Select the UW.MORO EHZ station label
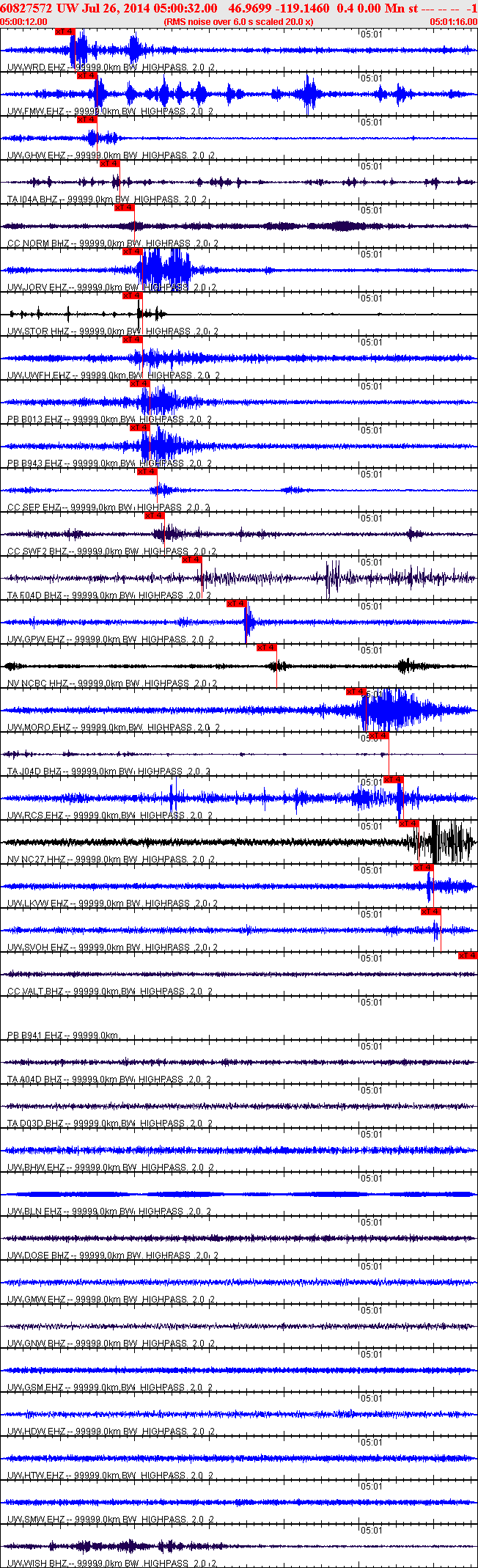Image resolution: width=478 pixels, height=1568 pixels. pos(113,727)
